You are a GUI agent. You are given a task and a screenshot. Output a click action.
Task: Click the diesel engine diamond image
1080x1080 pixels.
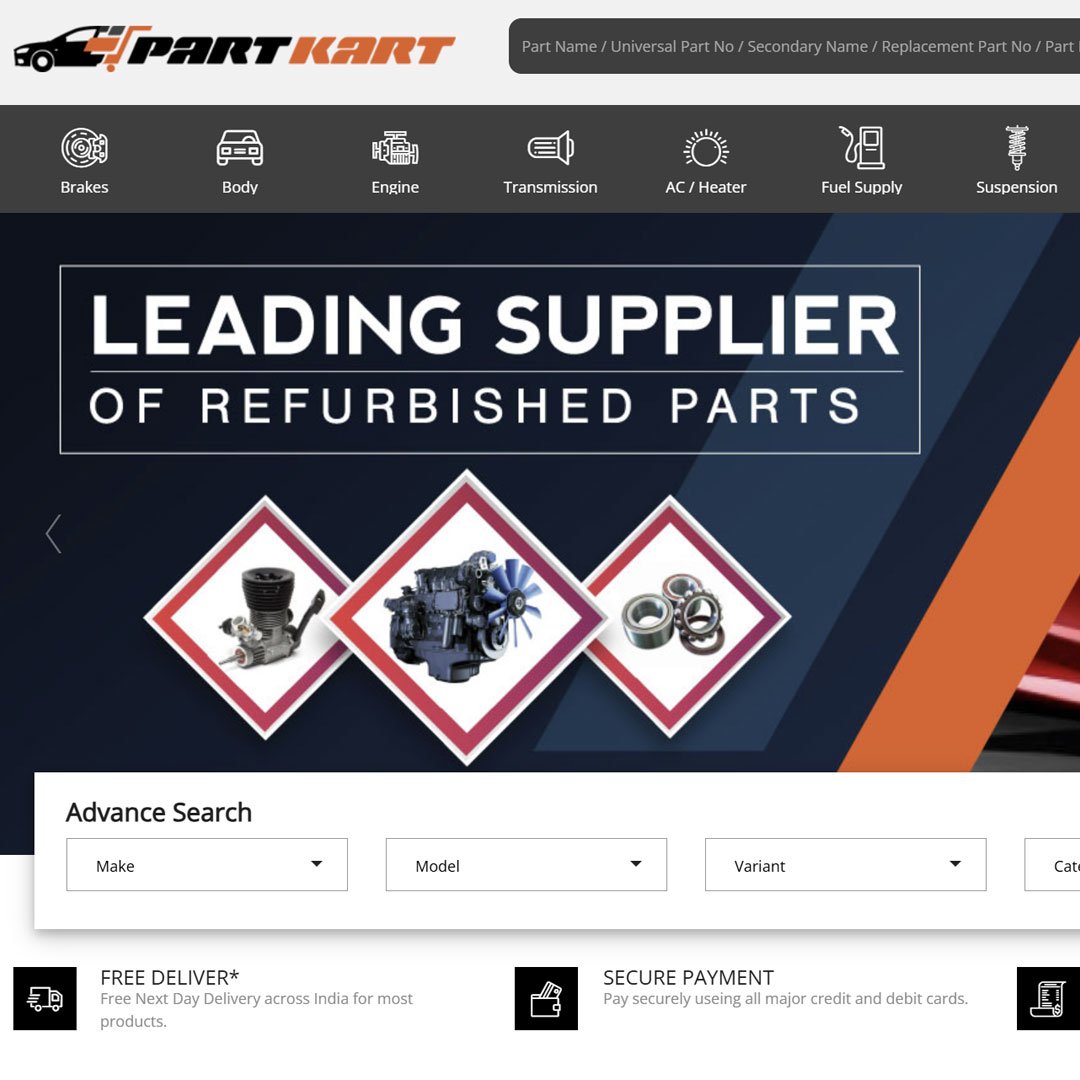[x=467, y=617]
